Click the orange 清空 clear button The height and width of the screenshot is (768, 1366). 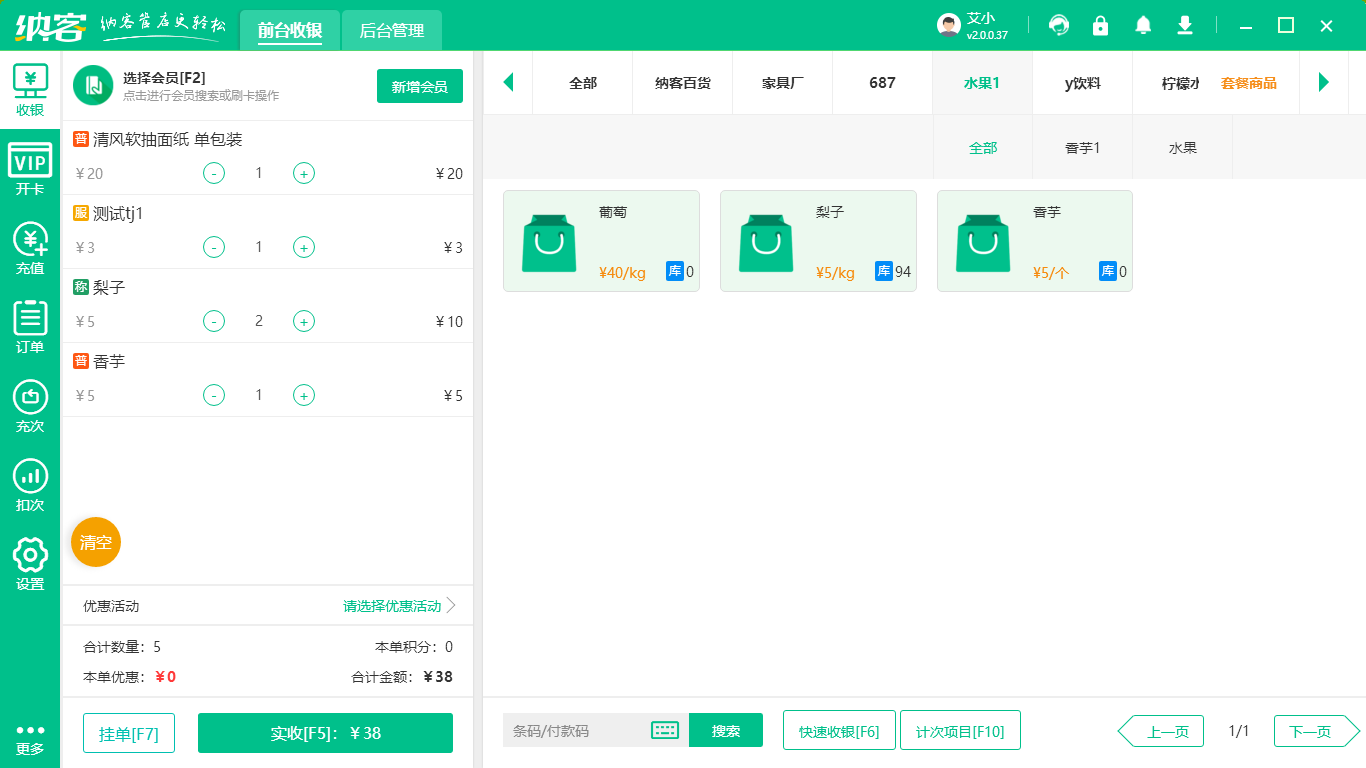pos(96,542)
